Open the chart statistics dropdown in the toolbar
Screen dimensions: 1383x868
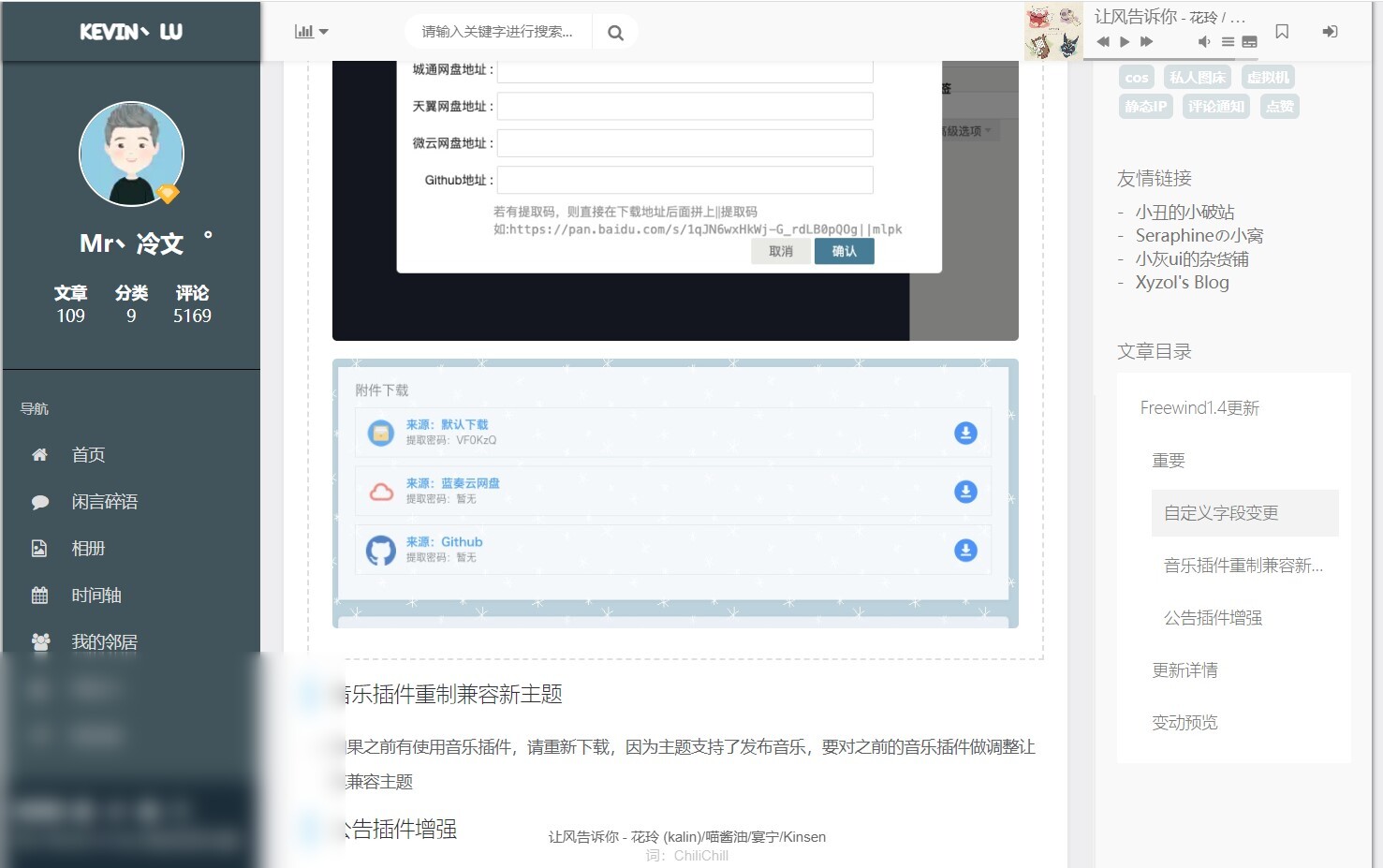tap(310, 30)
